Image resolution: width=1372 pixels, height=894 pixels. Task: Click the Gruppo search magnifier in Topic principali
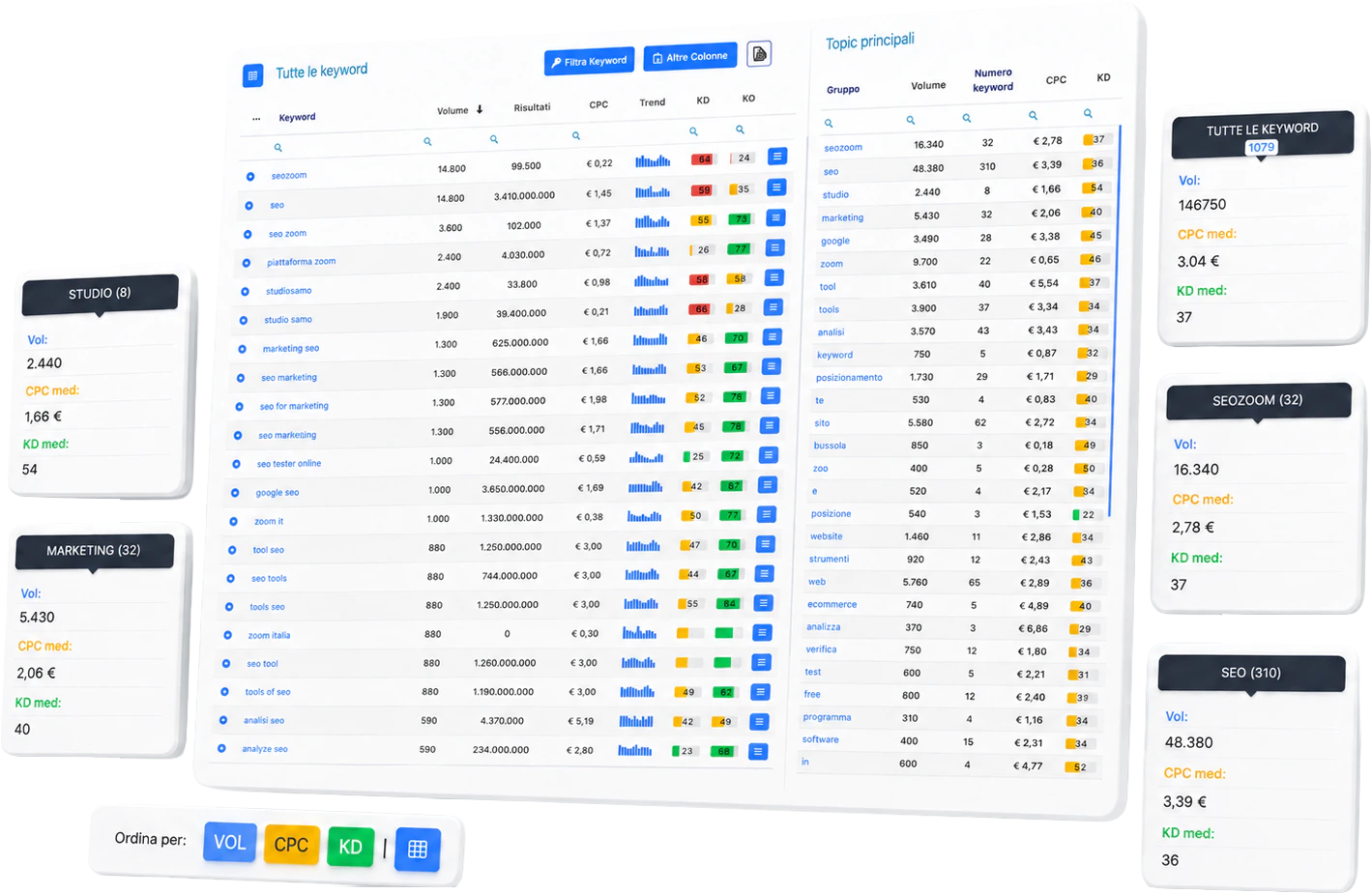click(829, 124)
